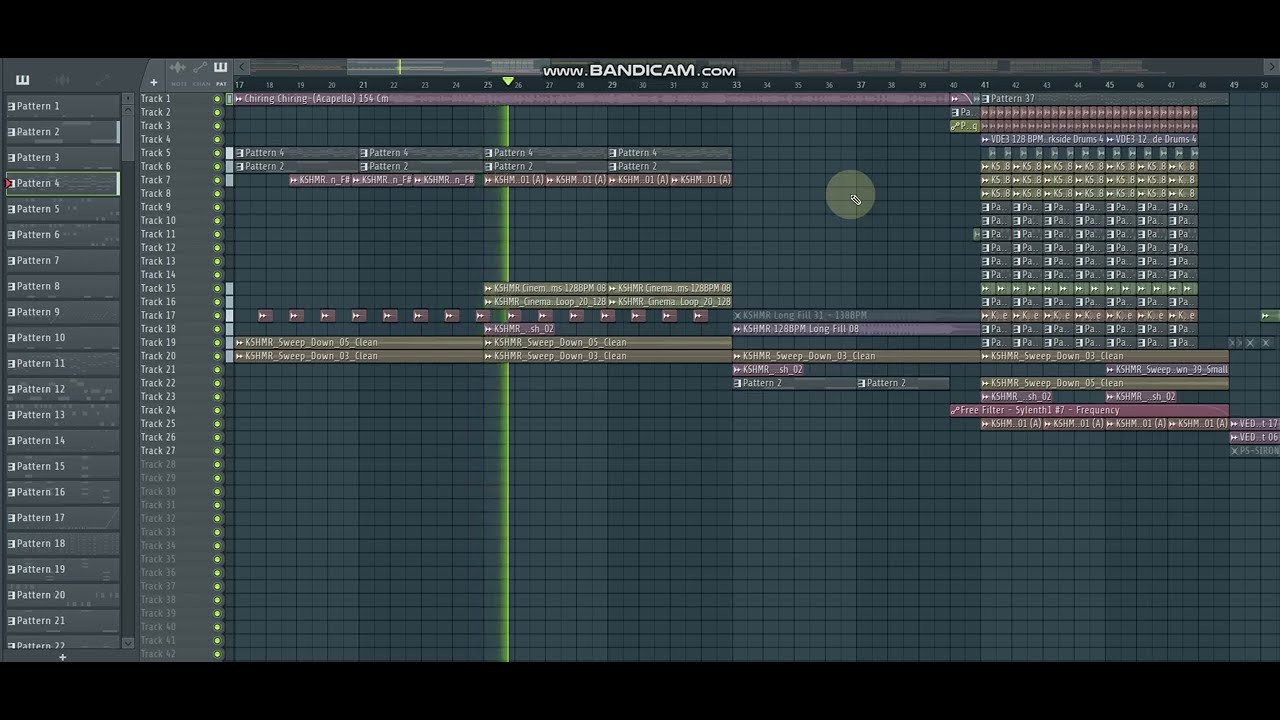This screenshot has width=1280, height=720.
Task: Mute Track 19 via its green indicator
Action: pos(217,342)
